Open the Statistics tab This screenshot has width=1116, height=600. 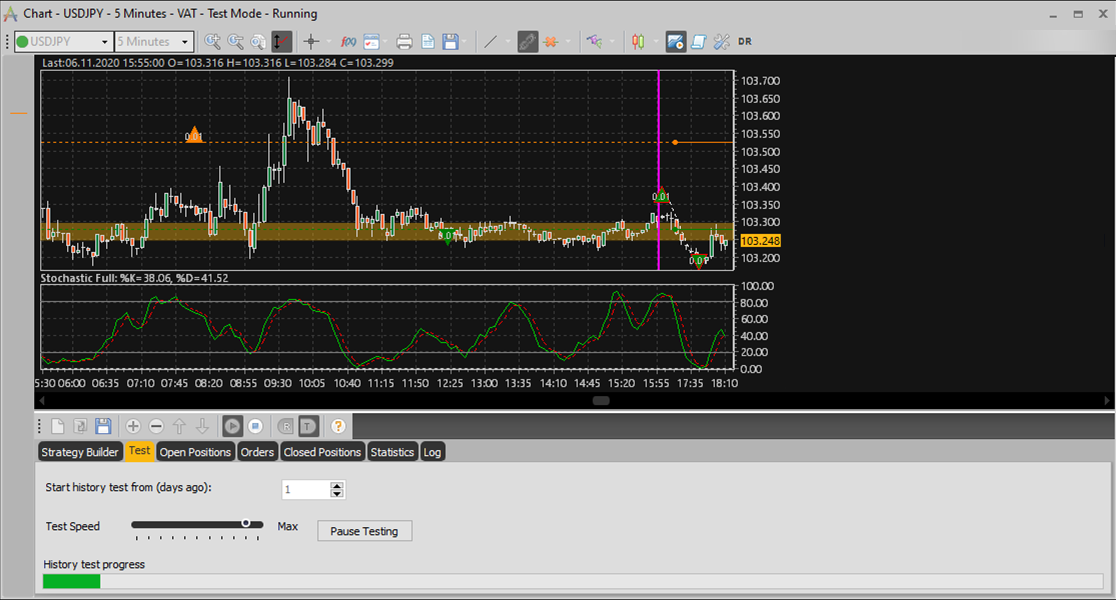point(392,452)
